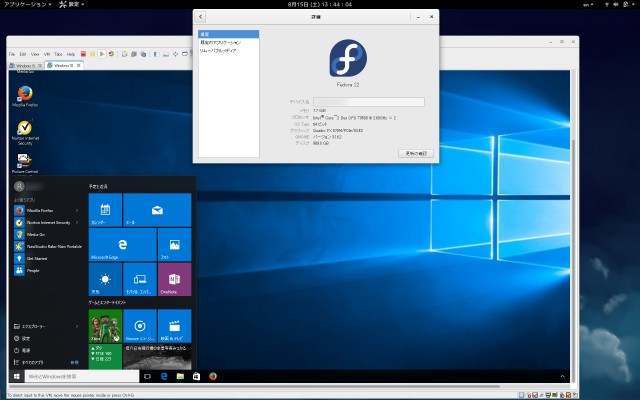Open the Weather tile with sun icon
This screenshot has width=640, height=400.
pos(105,279)
